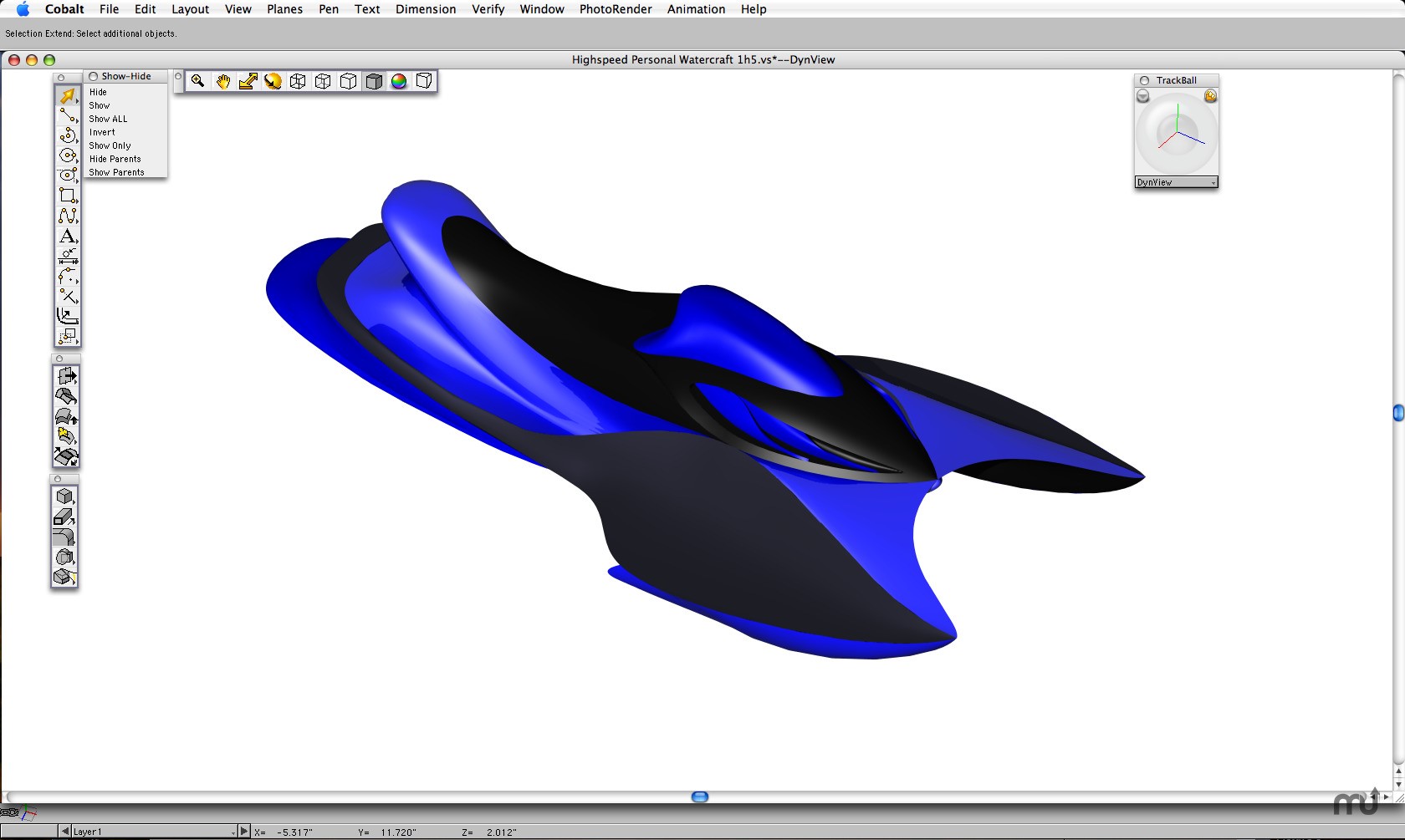
Task: Open the Verify menu
Action: [488, 9]
